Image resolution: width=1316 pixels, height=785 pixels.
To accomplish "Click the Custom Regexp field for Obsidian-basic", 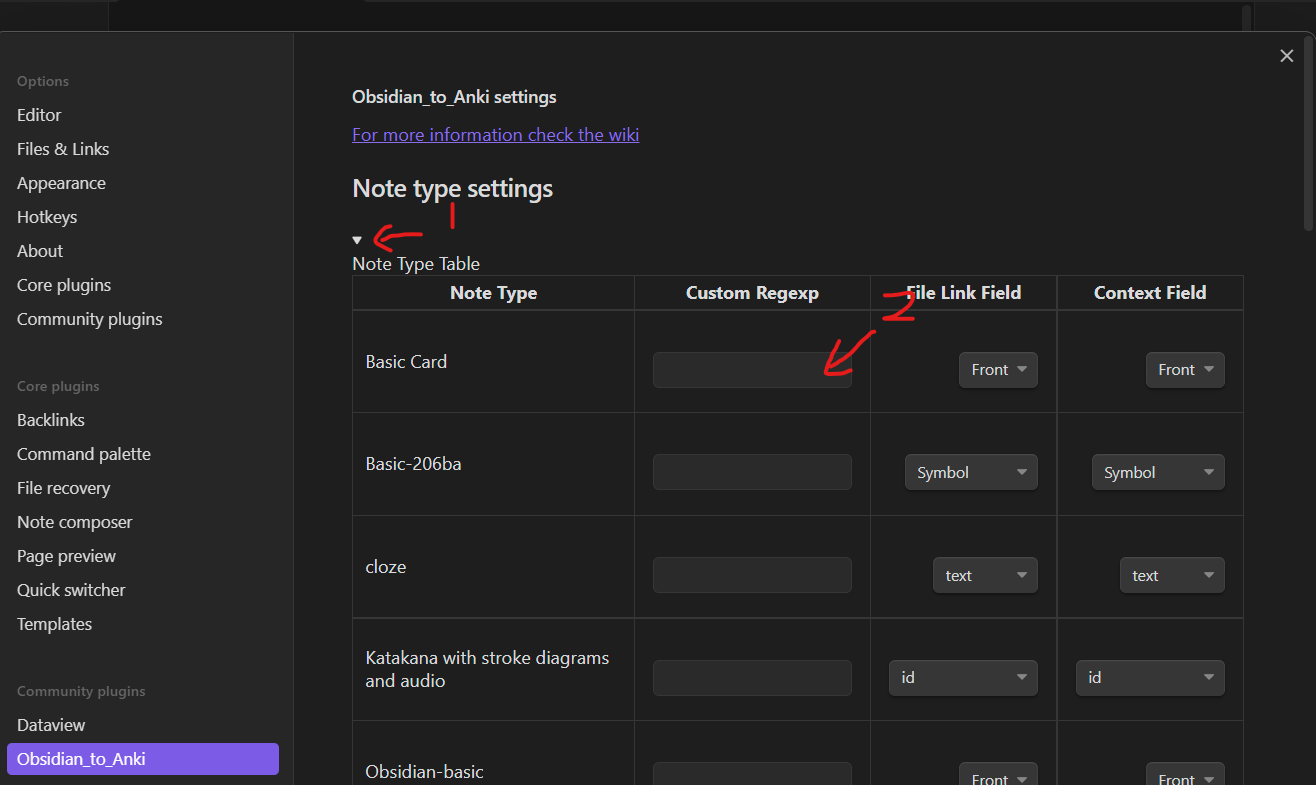I will pos(752,774).
